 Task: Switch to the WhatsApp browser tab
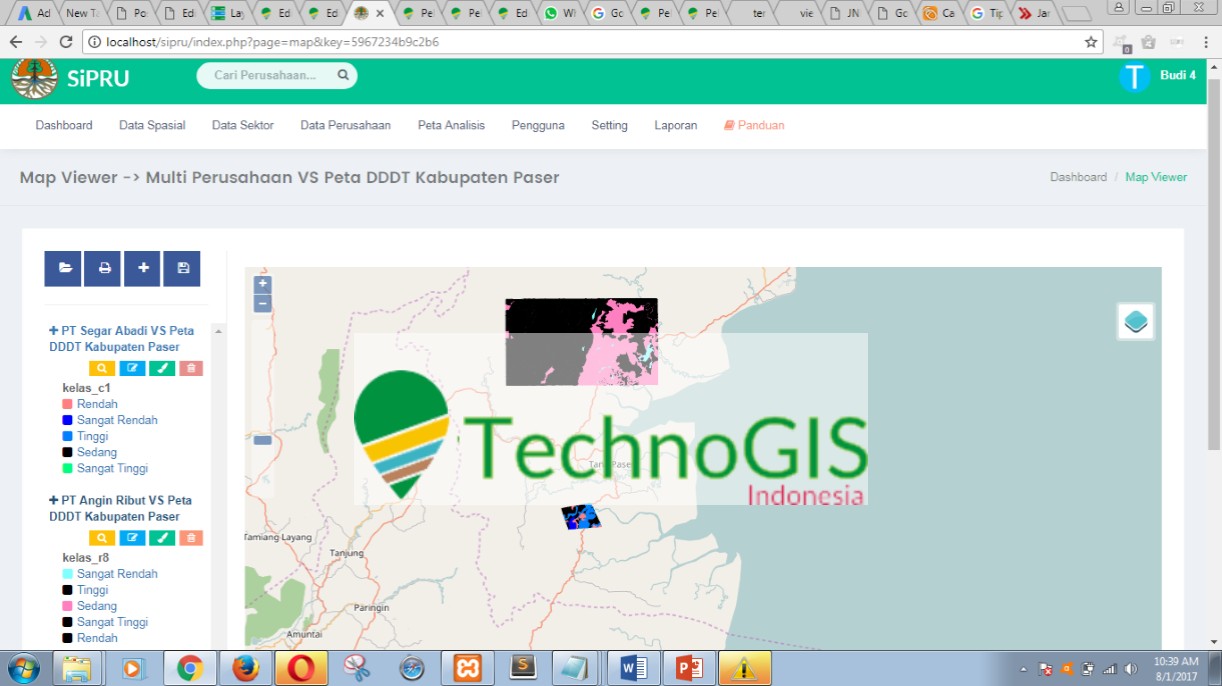point(560,13)
